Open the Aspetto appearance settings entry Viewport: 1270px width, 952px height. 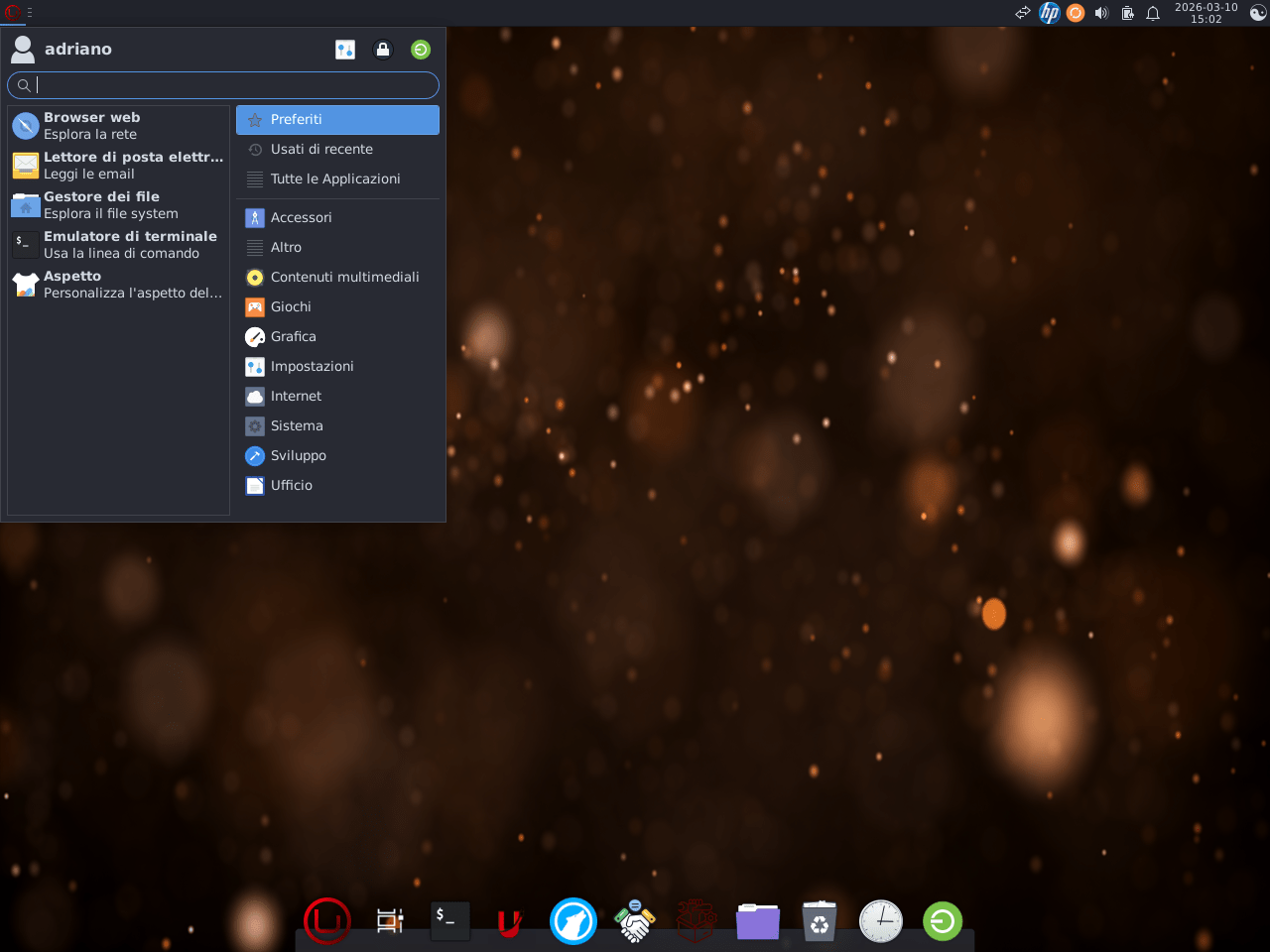[x=117, y=285]
